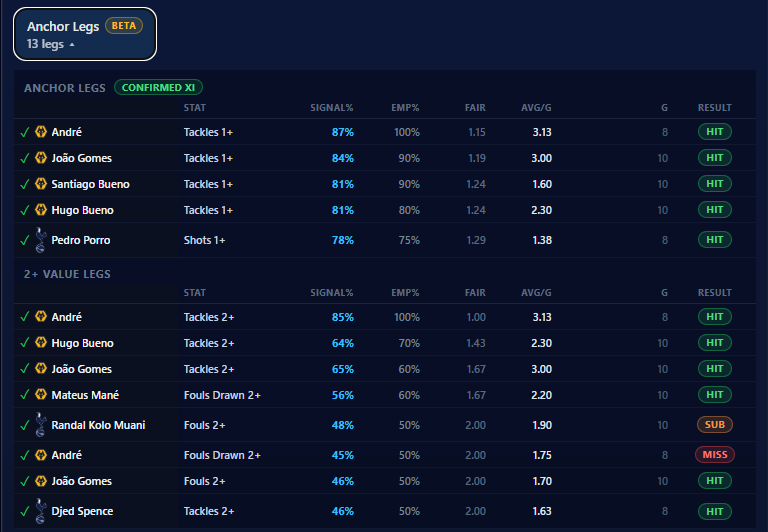Click the Tottenham crest beside Djed Spence
Image resolution: width=768 pixels, height=532 pixels.
(x=41, y=511)
